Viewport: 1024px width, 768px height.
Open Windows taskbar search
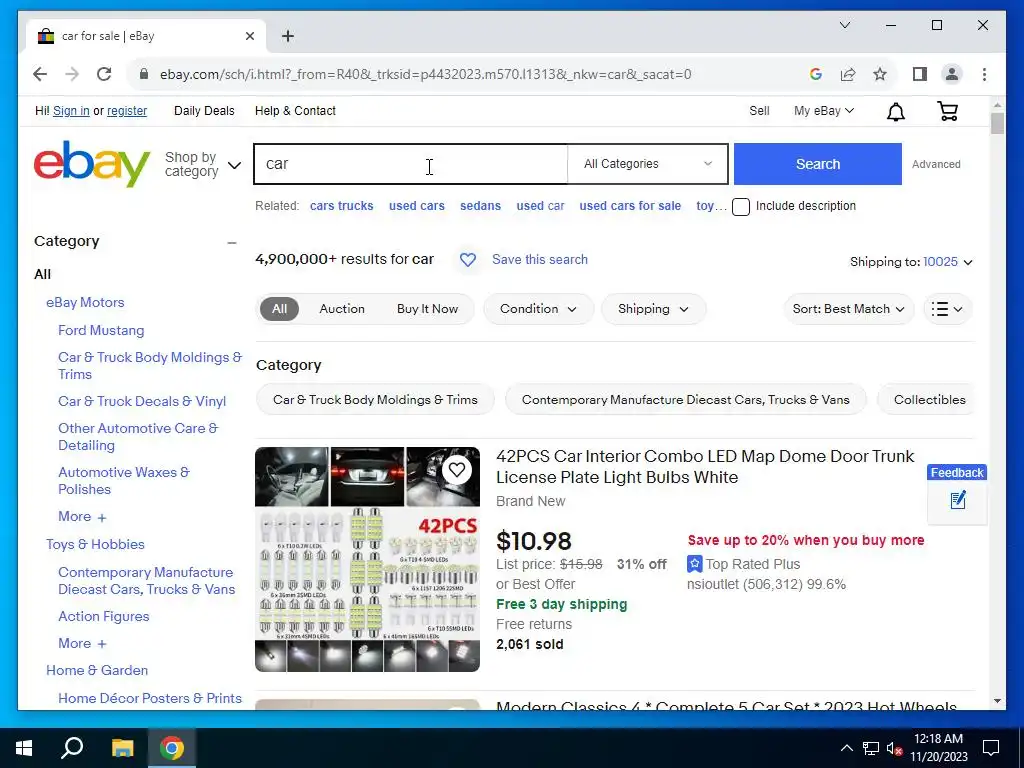72,748
